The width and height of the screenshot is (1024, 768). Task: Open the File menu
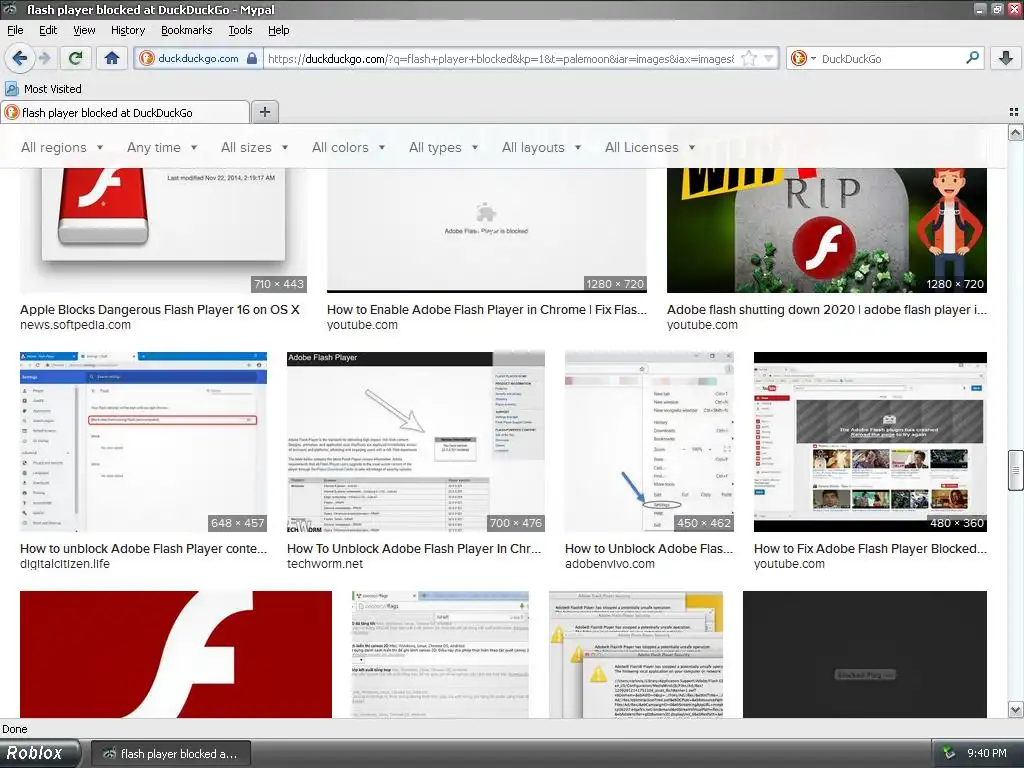coord(15,30)
